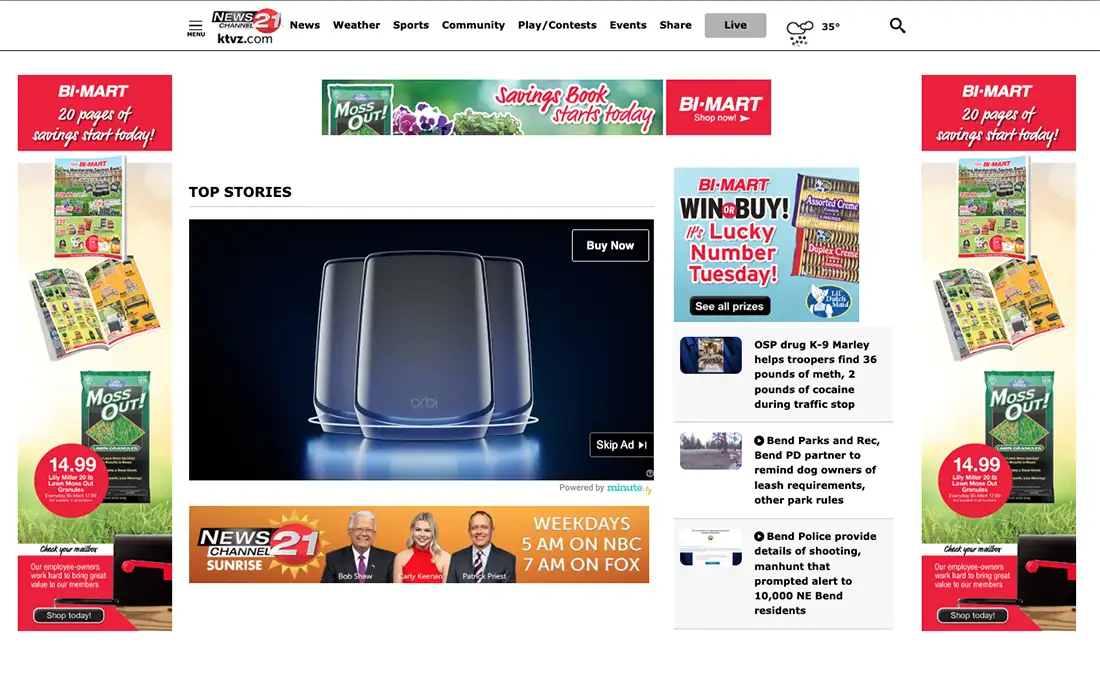Click the Orbi router video player
Viewport: 1100px width, 699px height.
pos(421,350)
